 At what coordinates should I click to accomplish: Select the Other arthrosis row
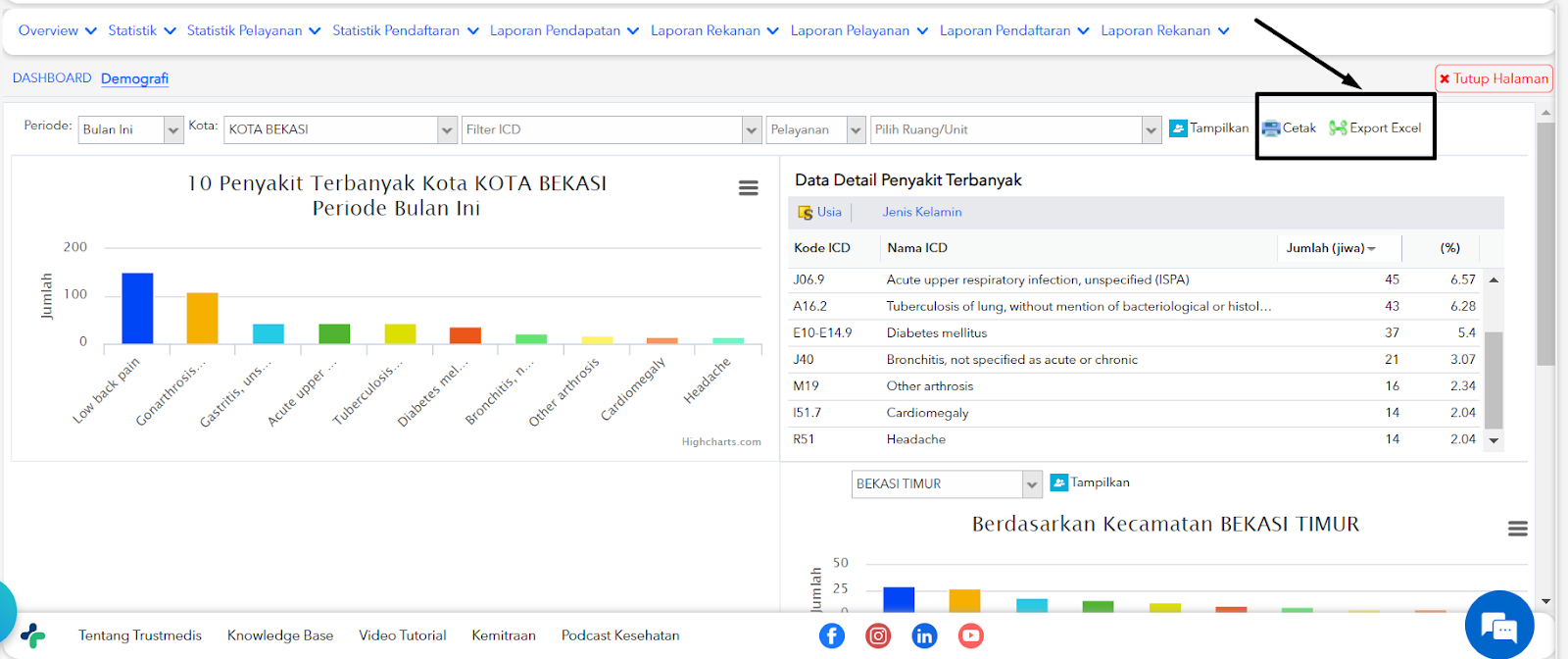click(x=1134, y=386)
